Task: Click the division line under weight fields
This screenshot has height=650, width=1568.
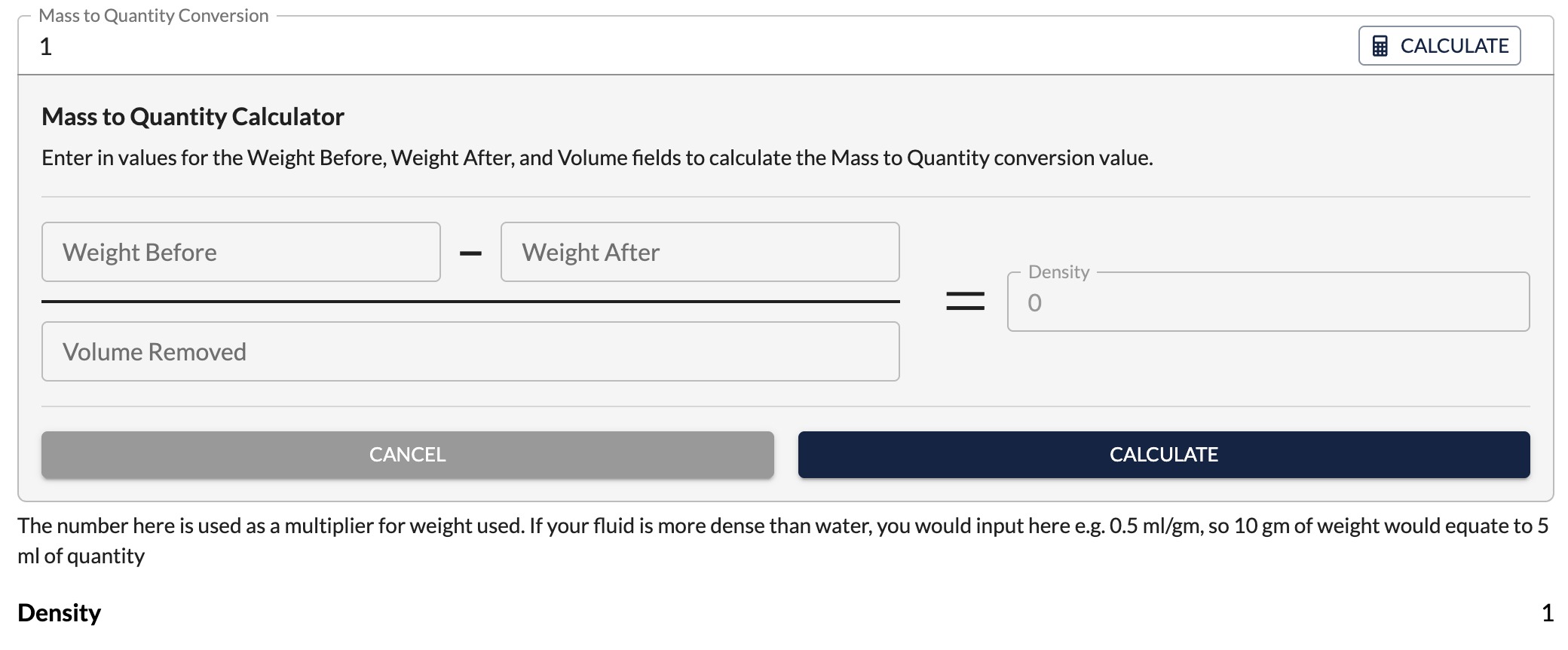Action: click(x=470, y=302)
